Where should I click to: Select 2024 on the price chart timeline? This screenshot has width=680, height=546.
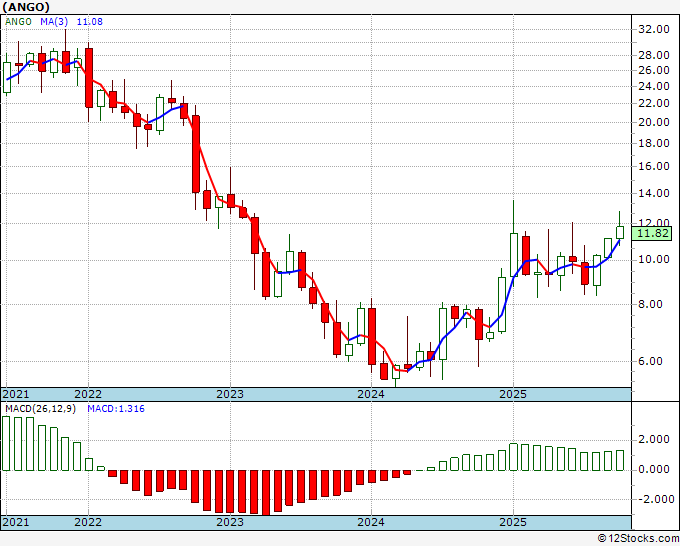click(x=371, y=394)
